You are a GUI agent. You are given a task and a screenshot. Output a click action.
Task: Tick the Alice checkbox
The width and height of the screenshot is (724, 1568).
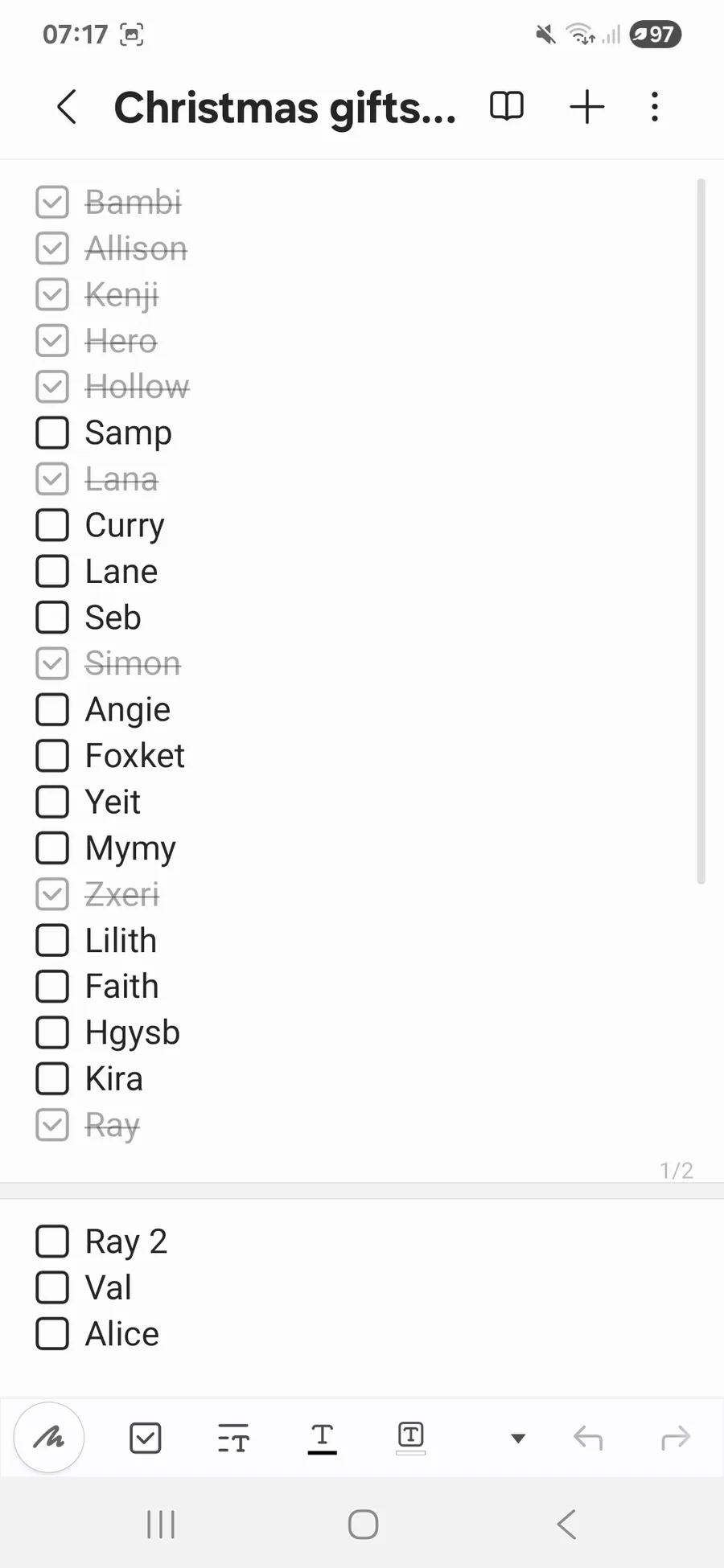click(52, 1333)
